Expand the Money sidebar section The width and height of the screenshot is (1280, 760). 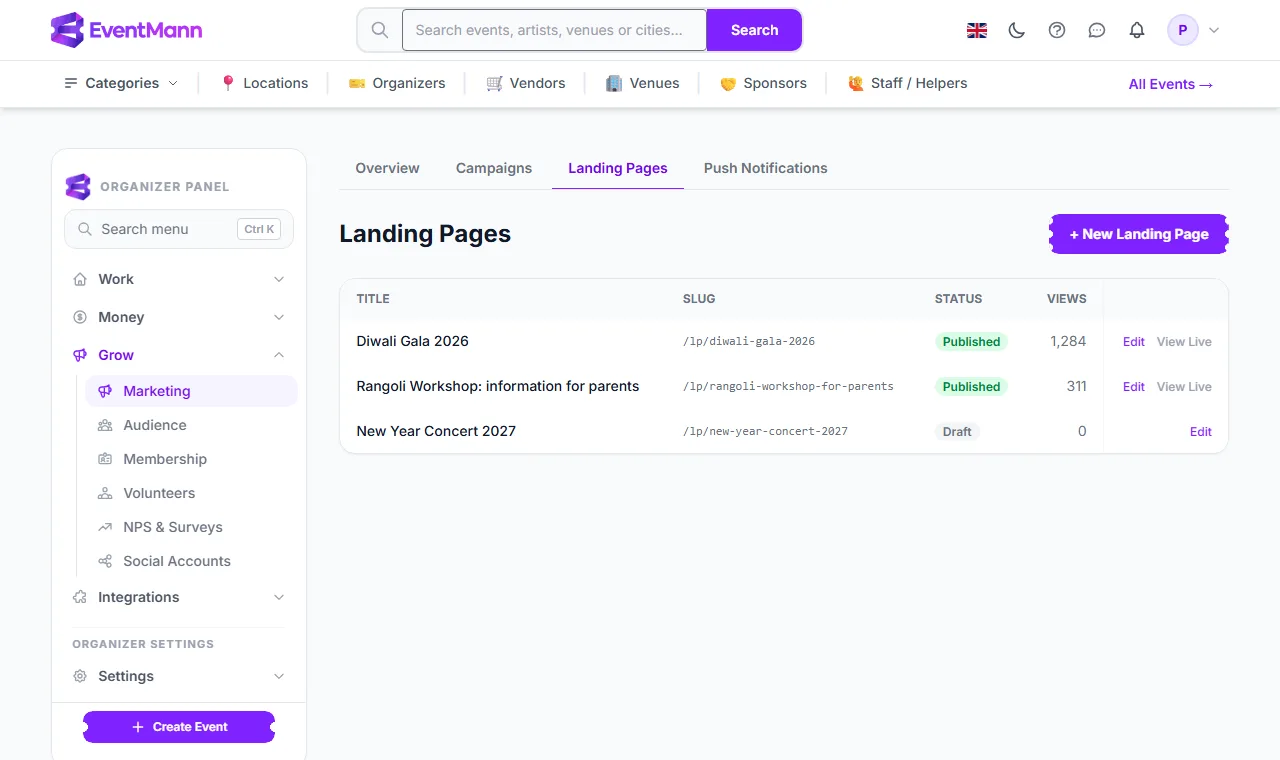179,317
